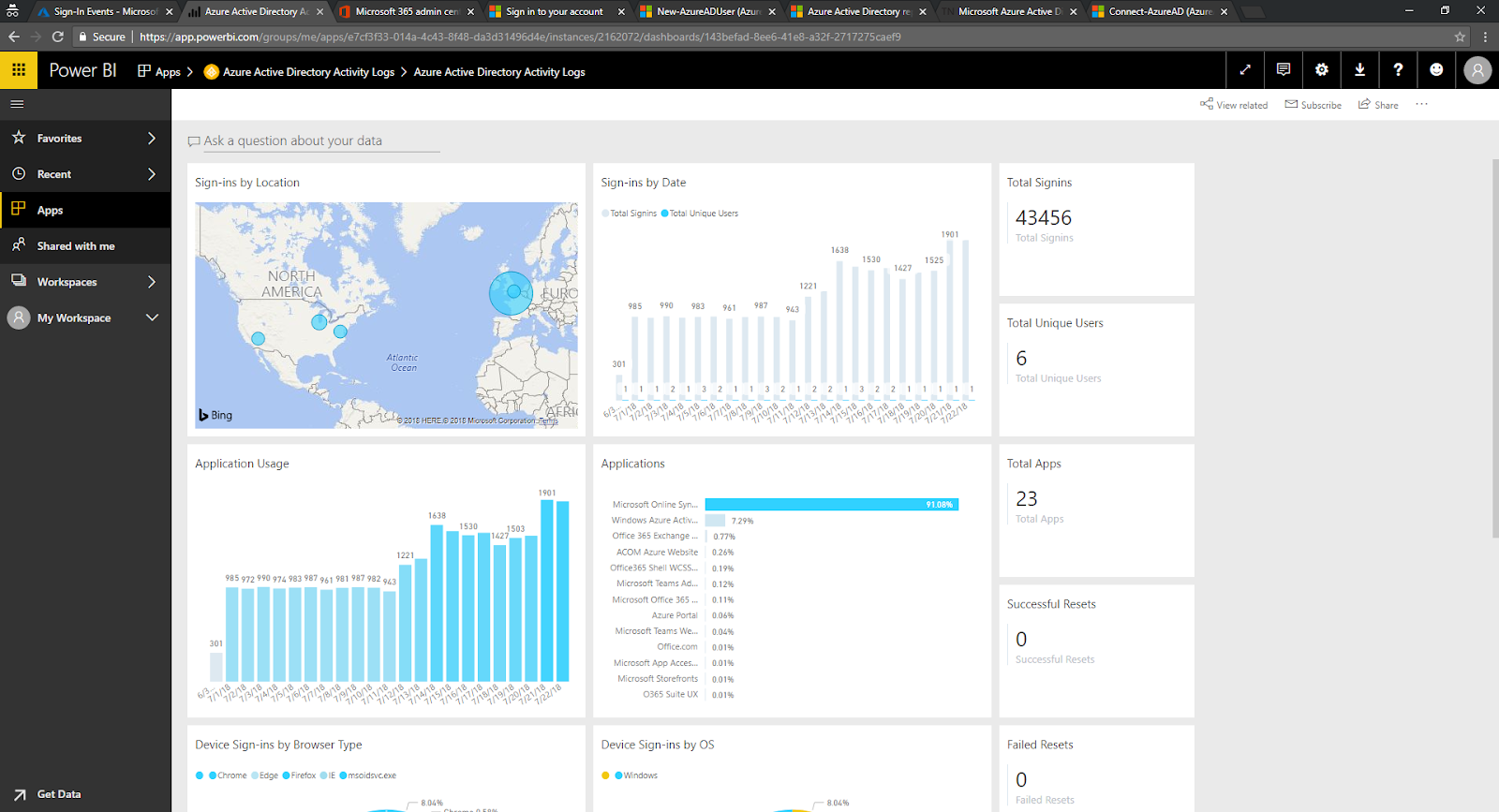Viewport: 1499px width, 812px height.
Task: Click Total Signins legend swatch
Action: coord(605,214)
